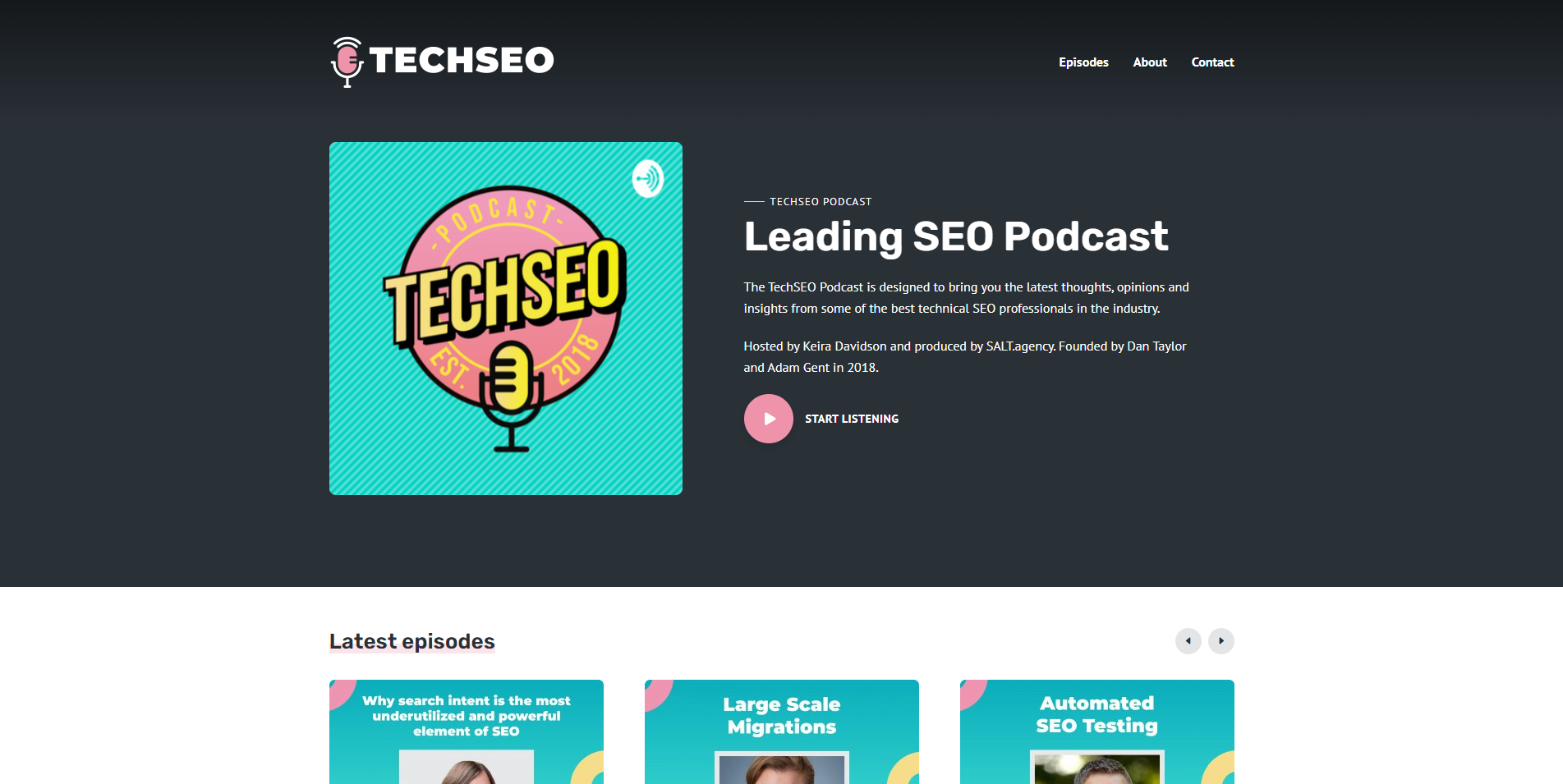Open the search intent episode card
1563x784 pixels.
(467, 731)
